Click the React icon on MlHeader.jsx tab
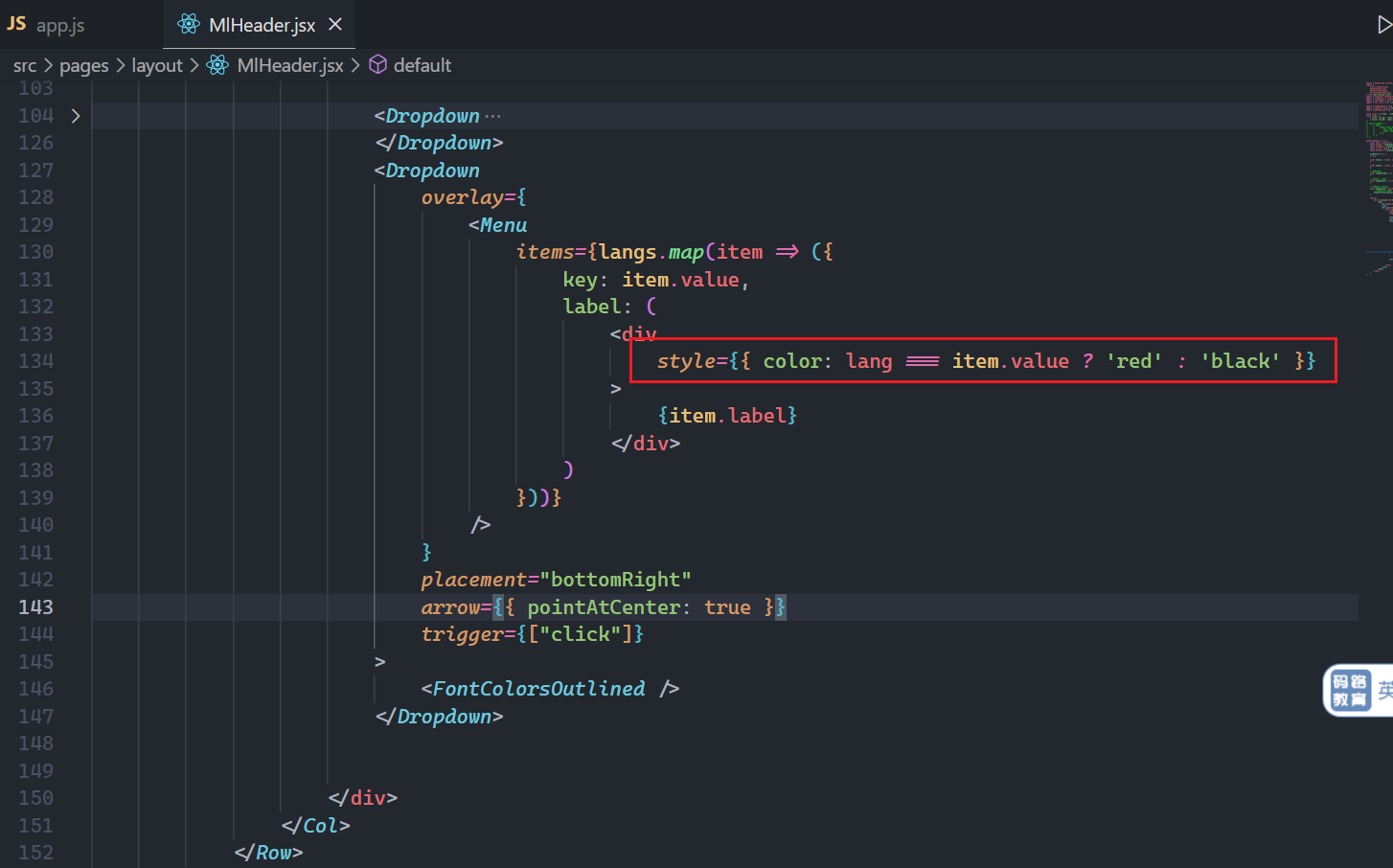 [189, 25]
